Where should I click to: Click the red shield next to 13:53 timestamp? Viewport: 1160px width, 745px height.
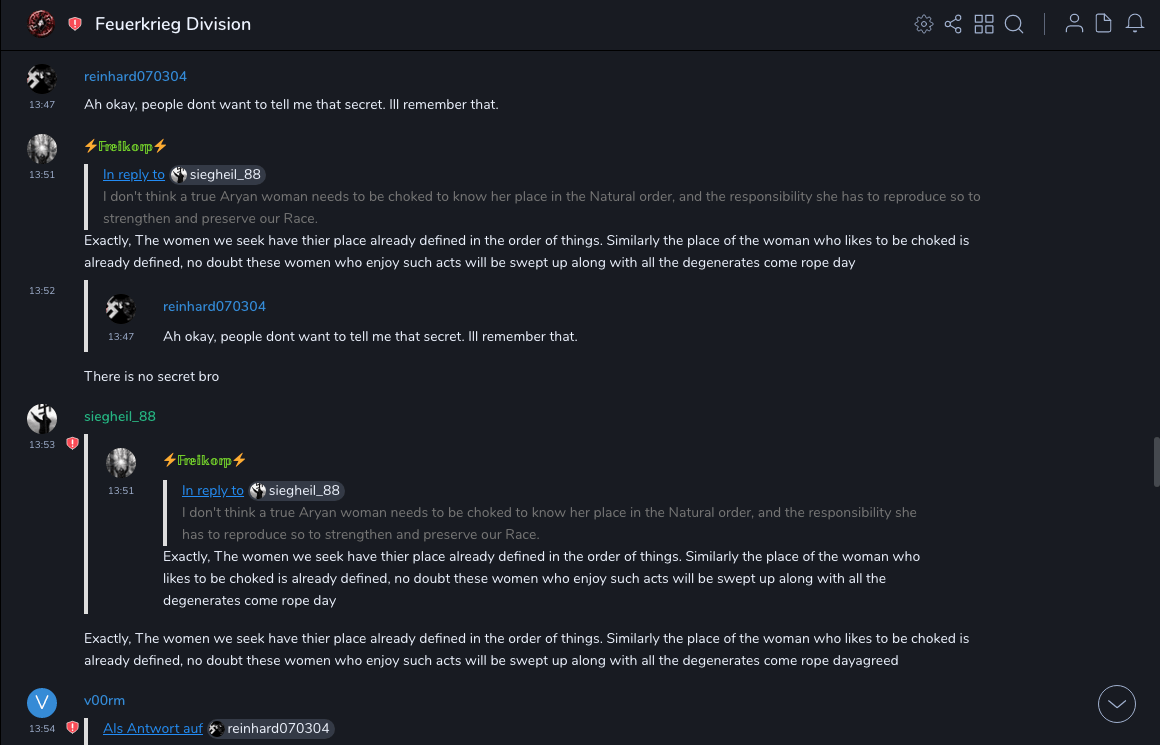pyautogui.click(x=72, y=443)
